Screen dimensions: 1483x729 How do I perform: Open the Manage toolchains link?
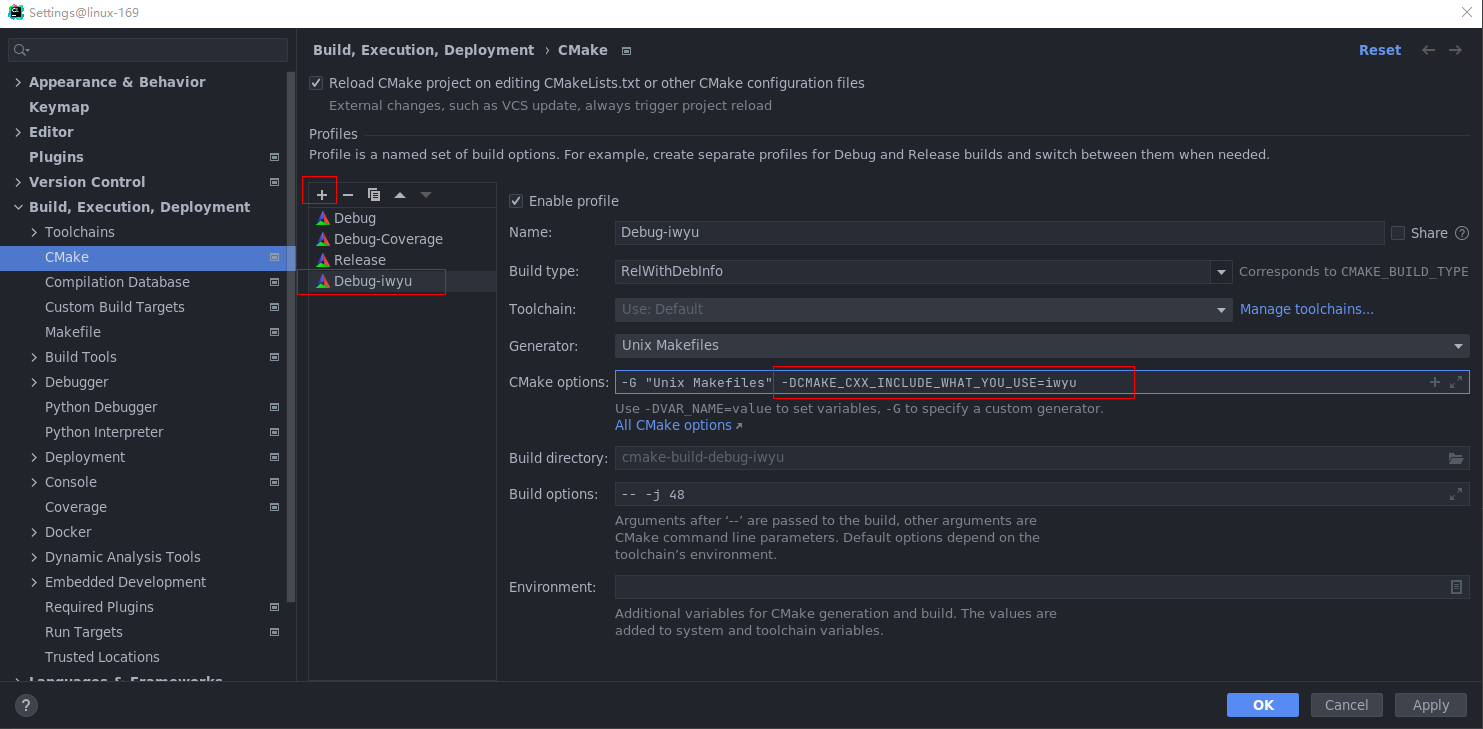[x=1306, y=309]
